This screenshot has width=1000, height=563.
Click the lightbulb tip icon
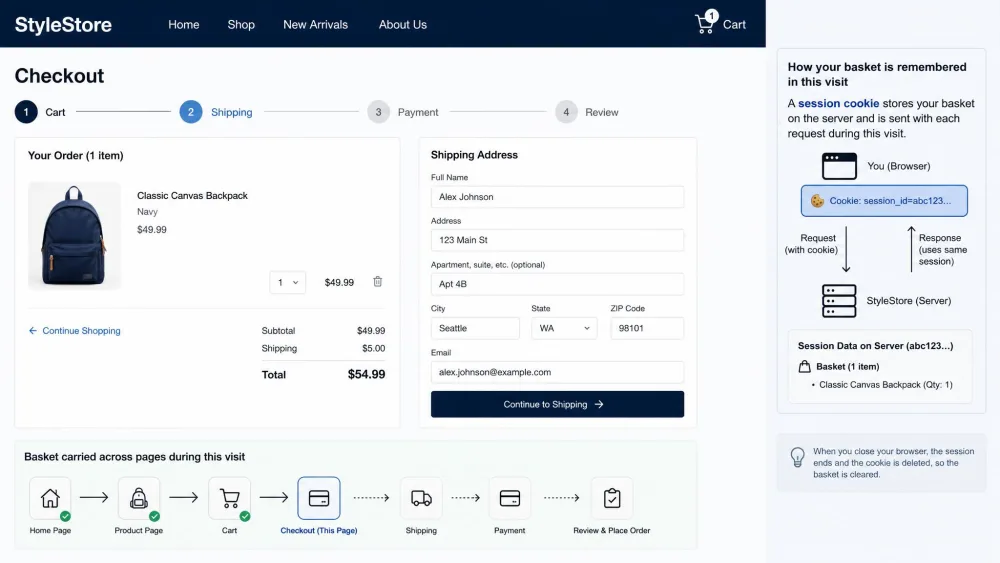click(x=798, y=457)
